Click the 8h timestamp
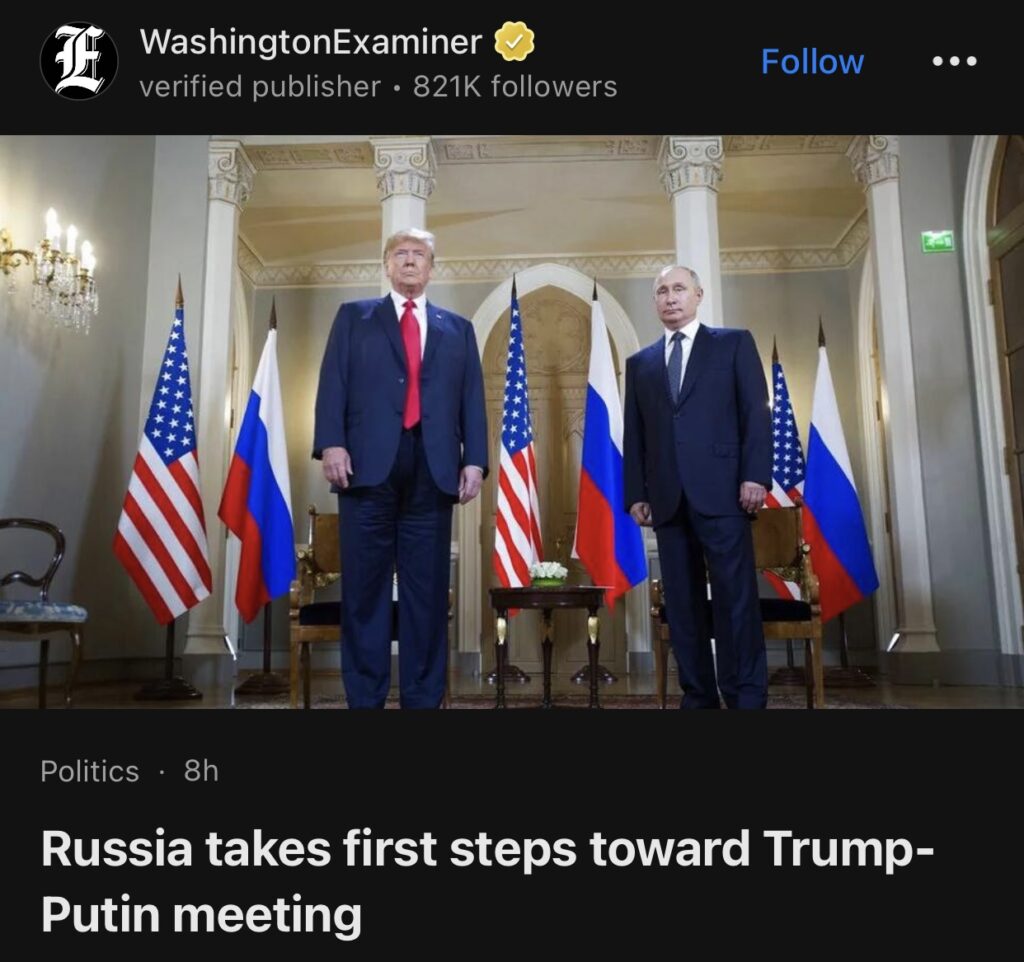 201,771
